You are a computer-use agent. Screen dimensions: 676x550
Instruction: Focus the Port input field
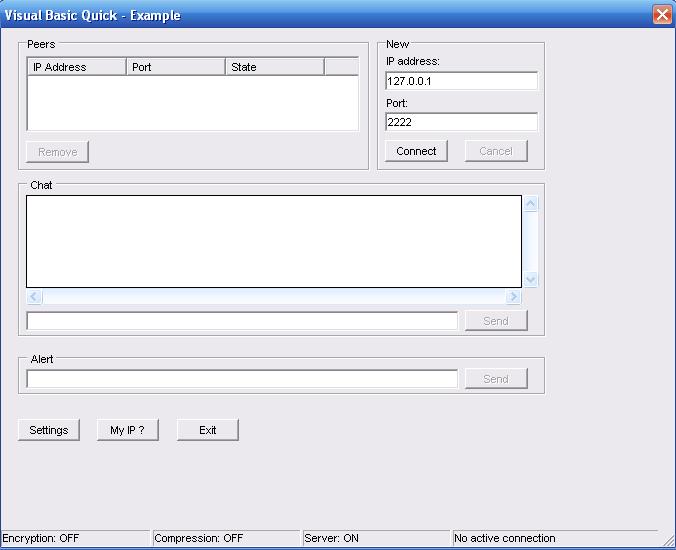point(461,122)
